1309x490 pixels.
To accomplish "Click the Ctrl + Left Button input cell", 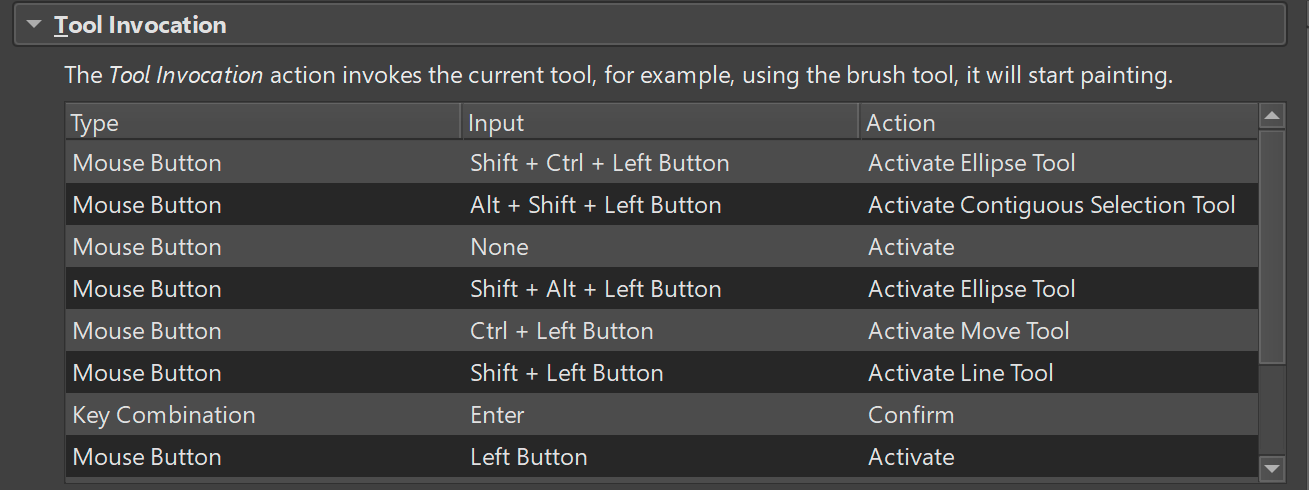I will click(x=561, y=331).
